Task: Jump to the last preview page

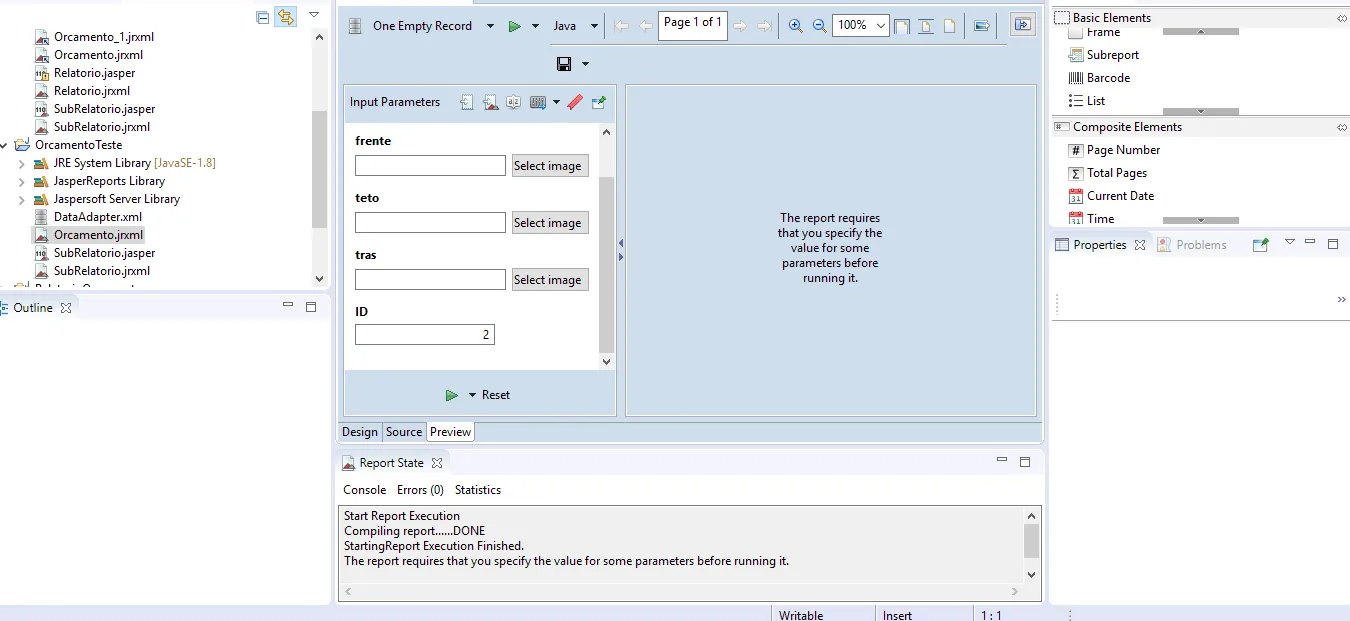Action: (x=764, y=26)
